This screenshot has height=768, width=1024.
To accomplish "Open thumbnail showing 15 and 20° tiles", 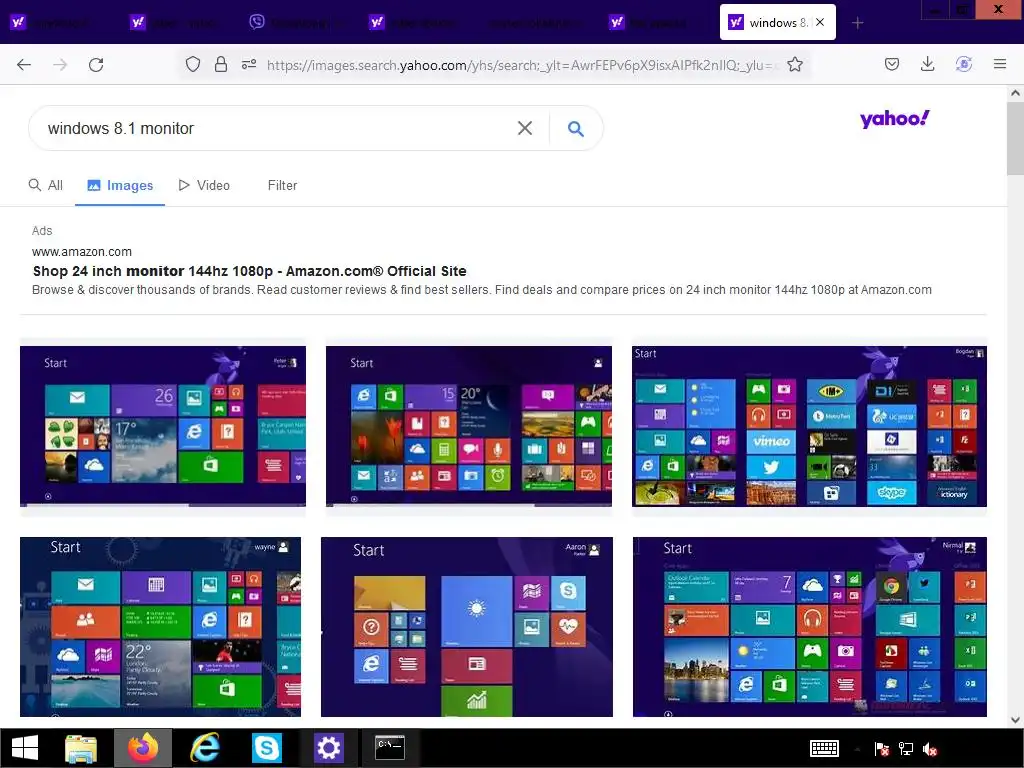I will click(469, 426).
